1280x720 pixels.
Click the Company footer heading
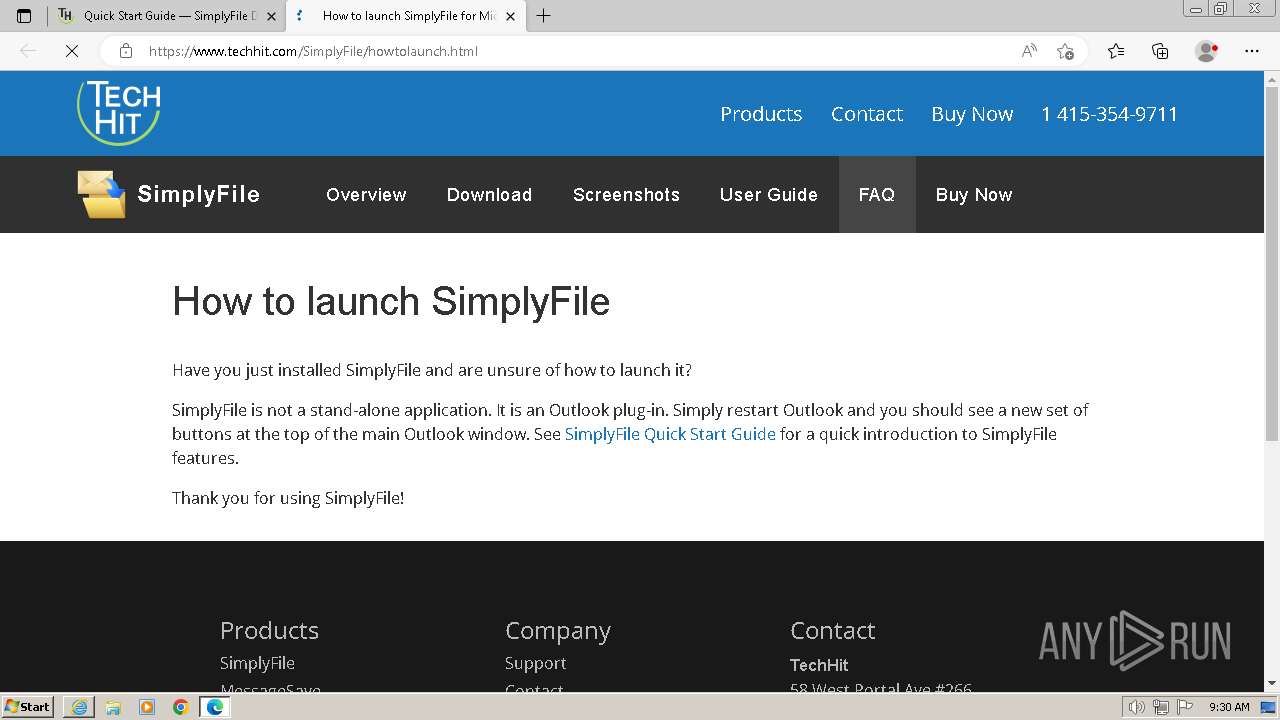(x=558, y=631)
